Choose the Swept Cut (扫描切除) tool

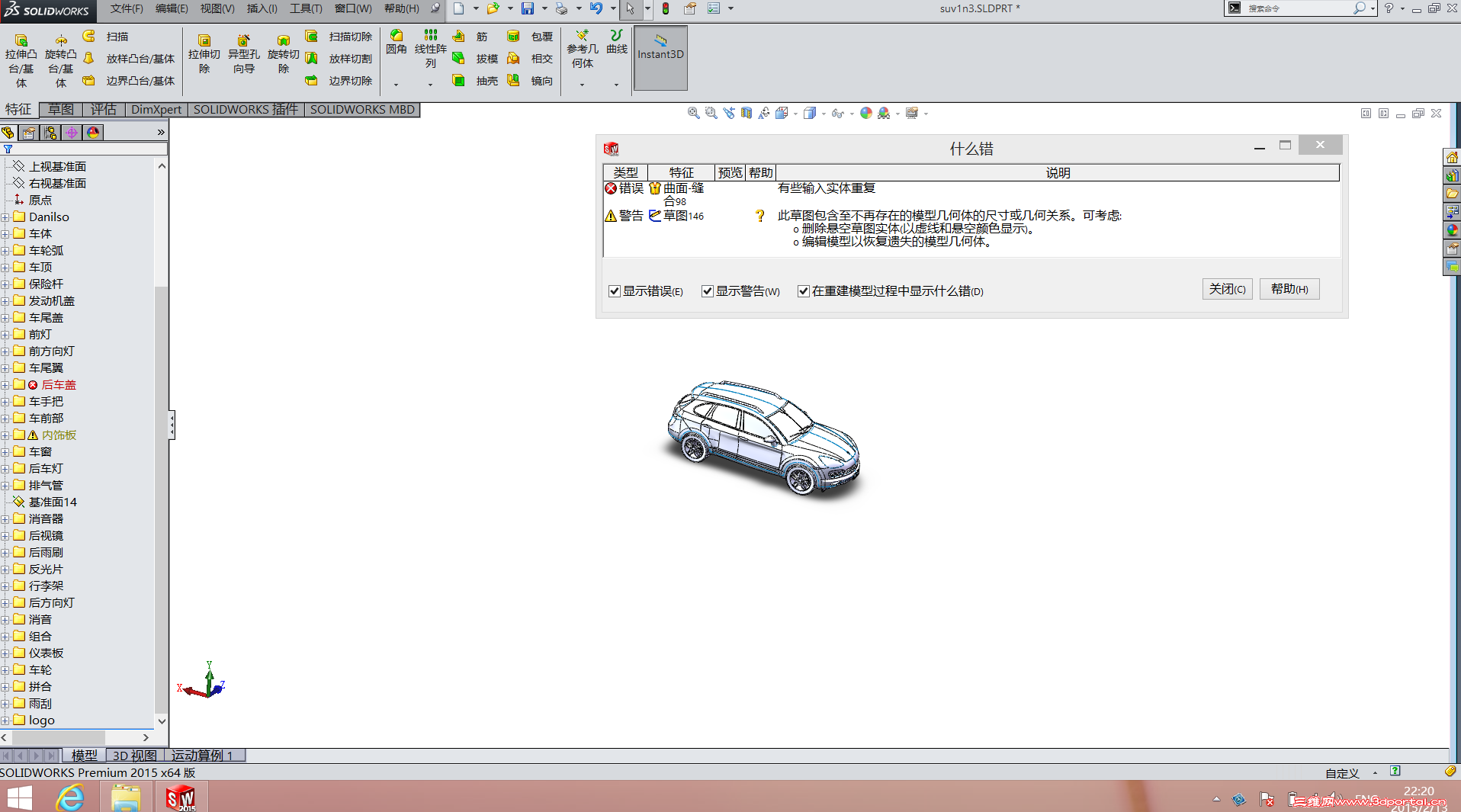coord(339,37)
